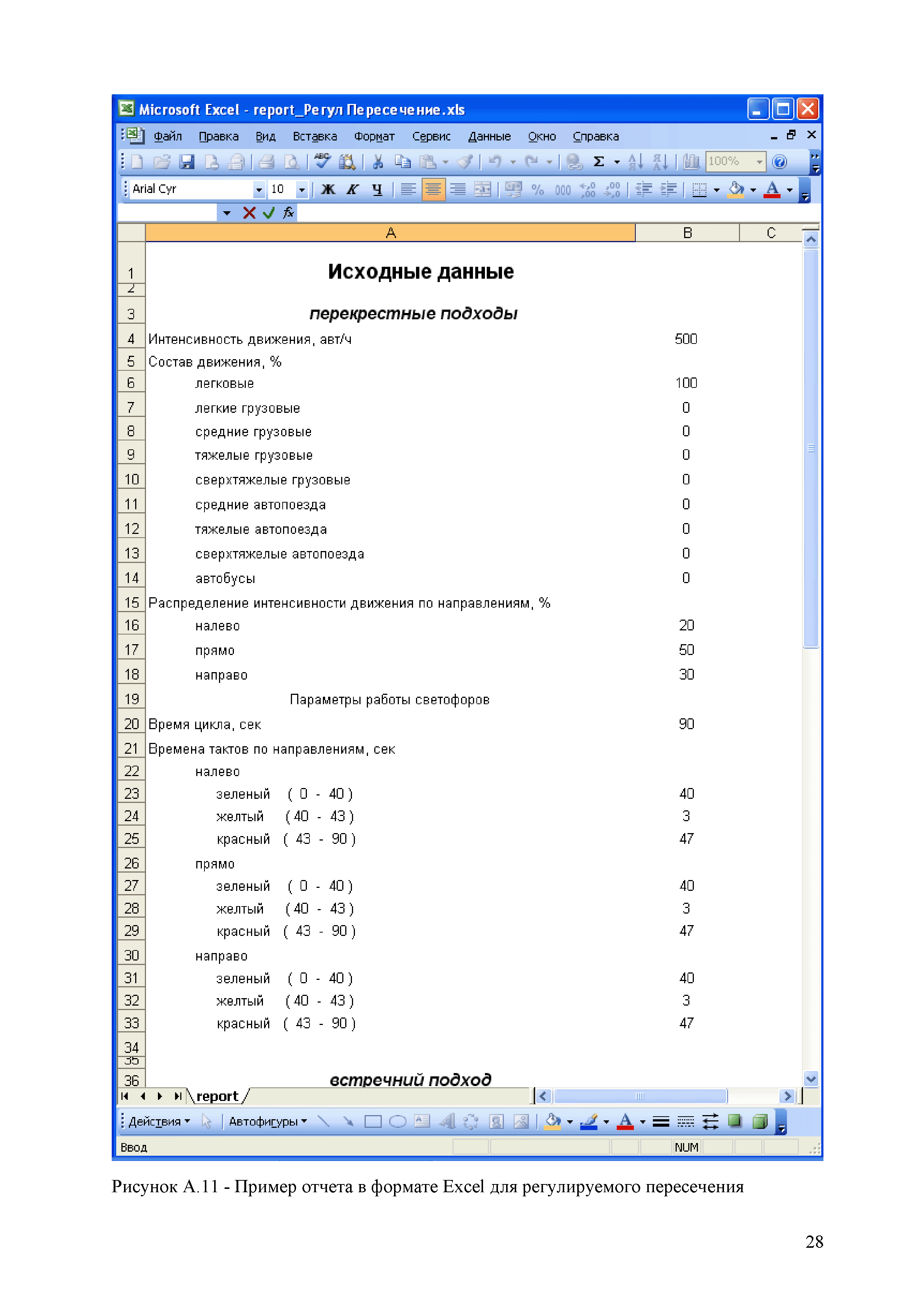The image size is (924, 1307).
Task: Select column A header
Action: coord(390,233)
